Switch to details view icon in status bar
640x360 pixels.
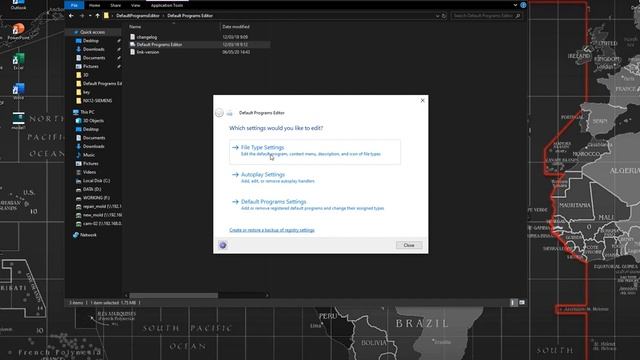pos(513,302)
